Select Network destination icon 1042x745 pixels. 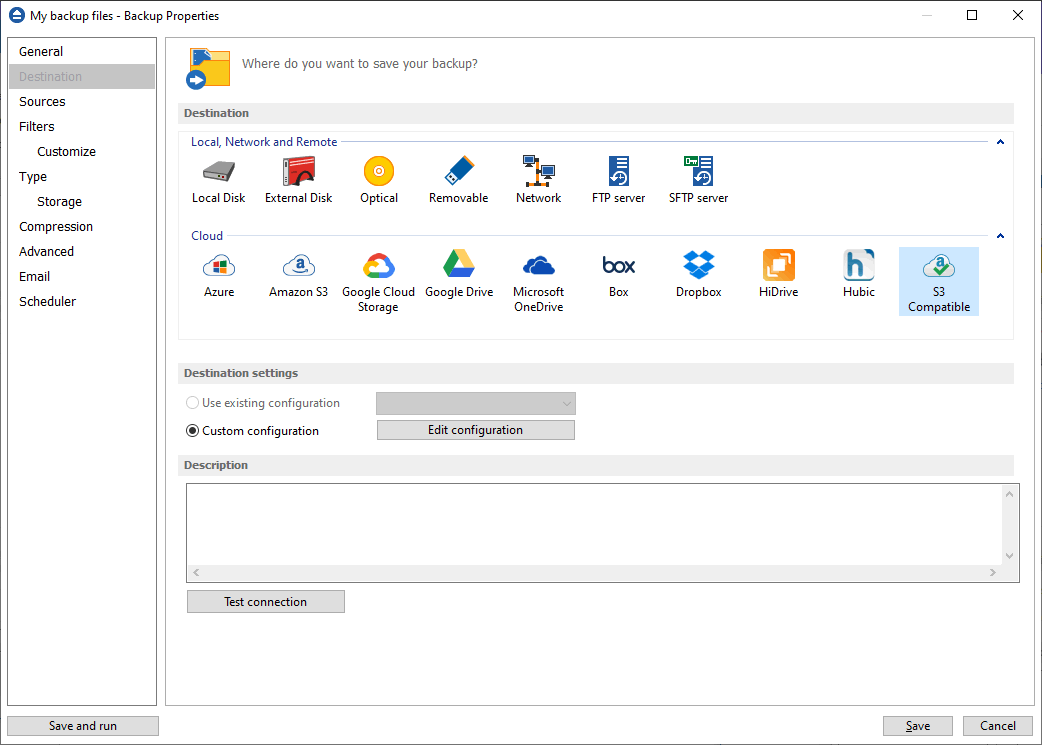pos(538,180)
